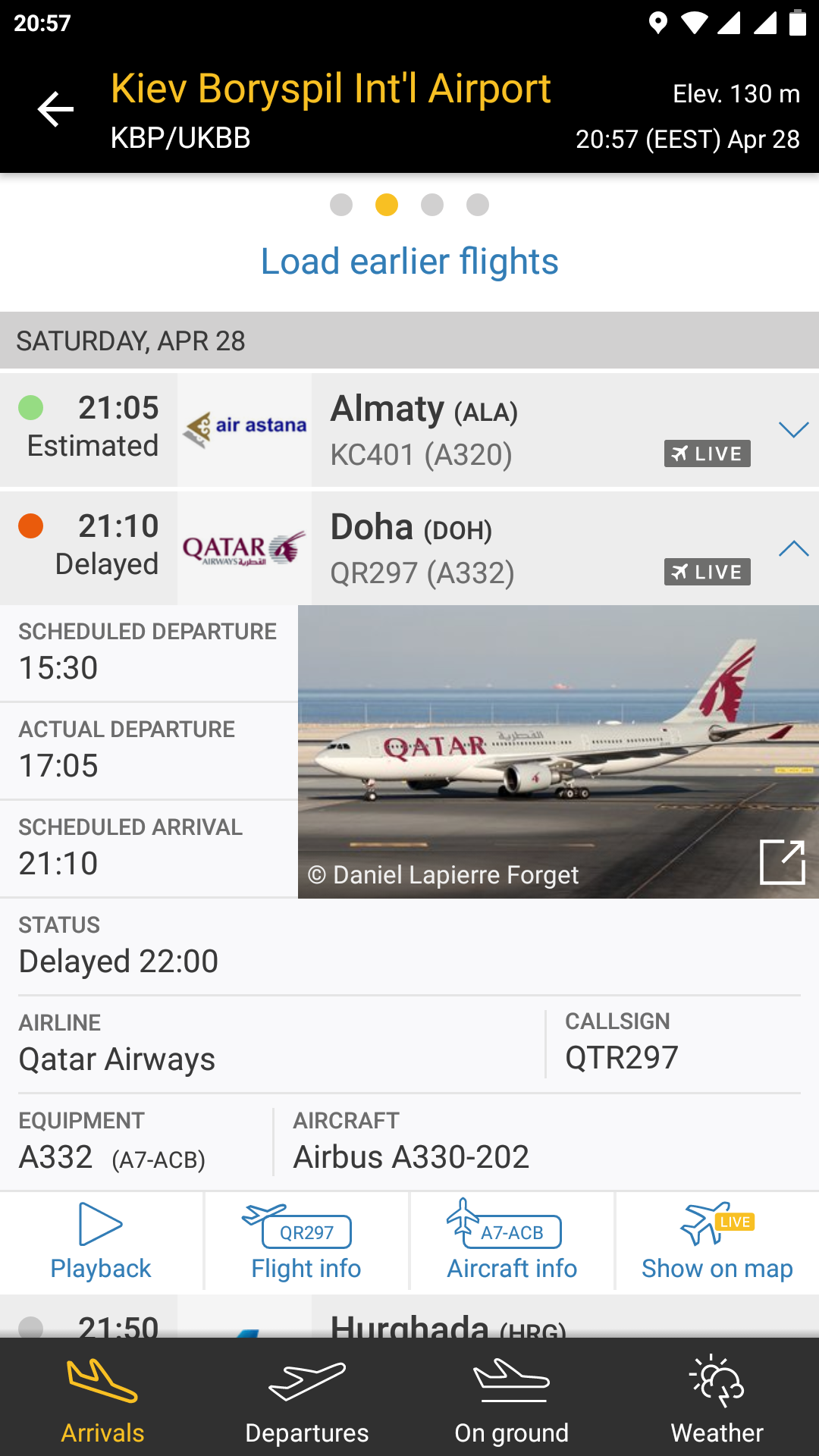Image resolution: width=819 pixels, height=1456 pixels.
Task: Open A7-ACB Aircraft info
Action: click(512, 1241)
